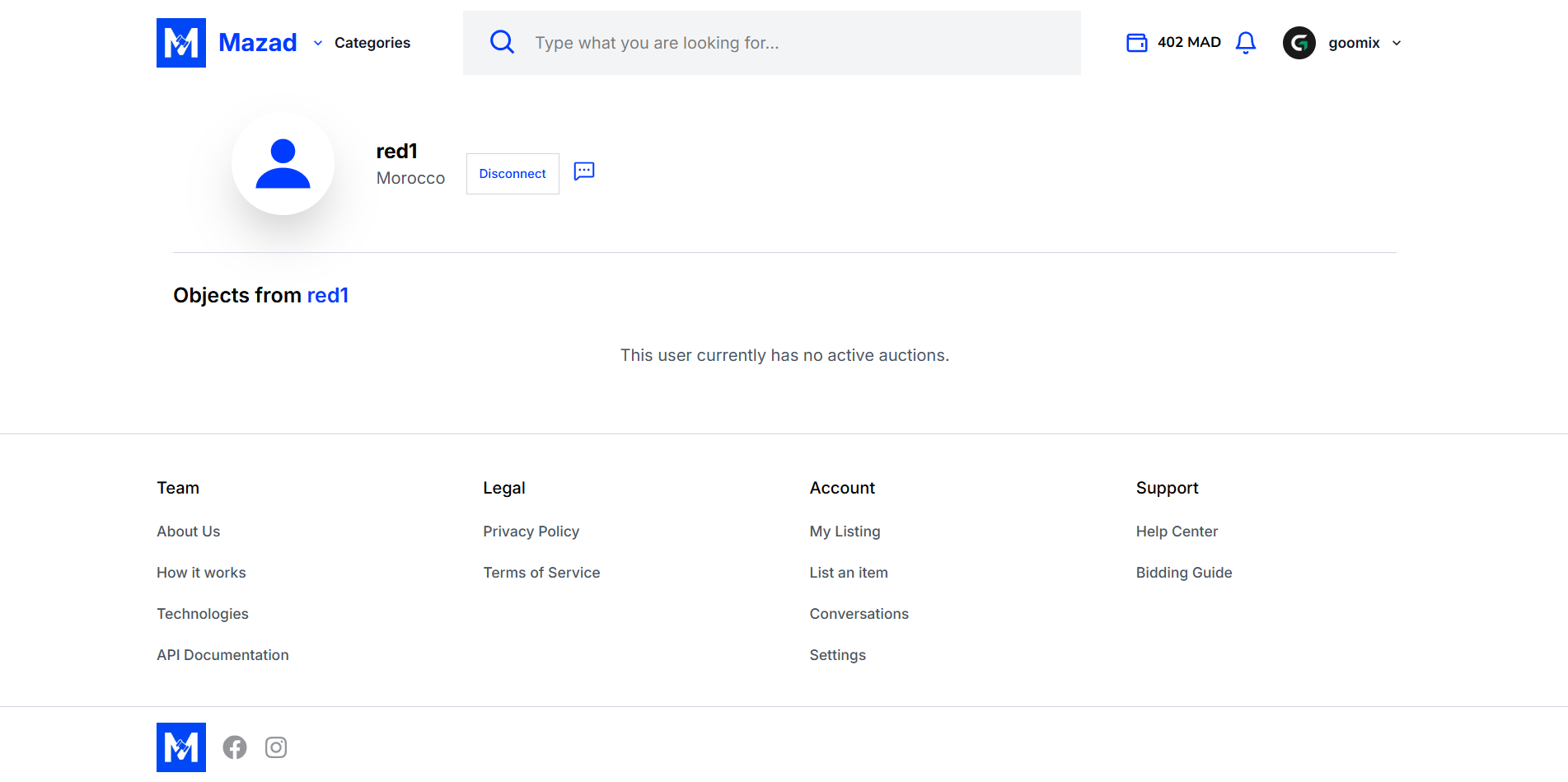Open the List an item link
The image size is (1568, 782).
849,573
